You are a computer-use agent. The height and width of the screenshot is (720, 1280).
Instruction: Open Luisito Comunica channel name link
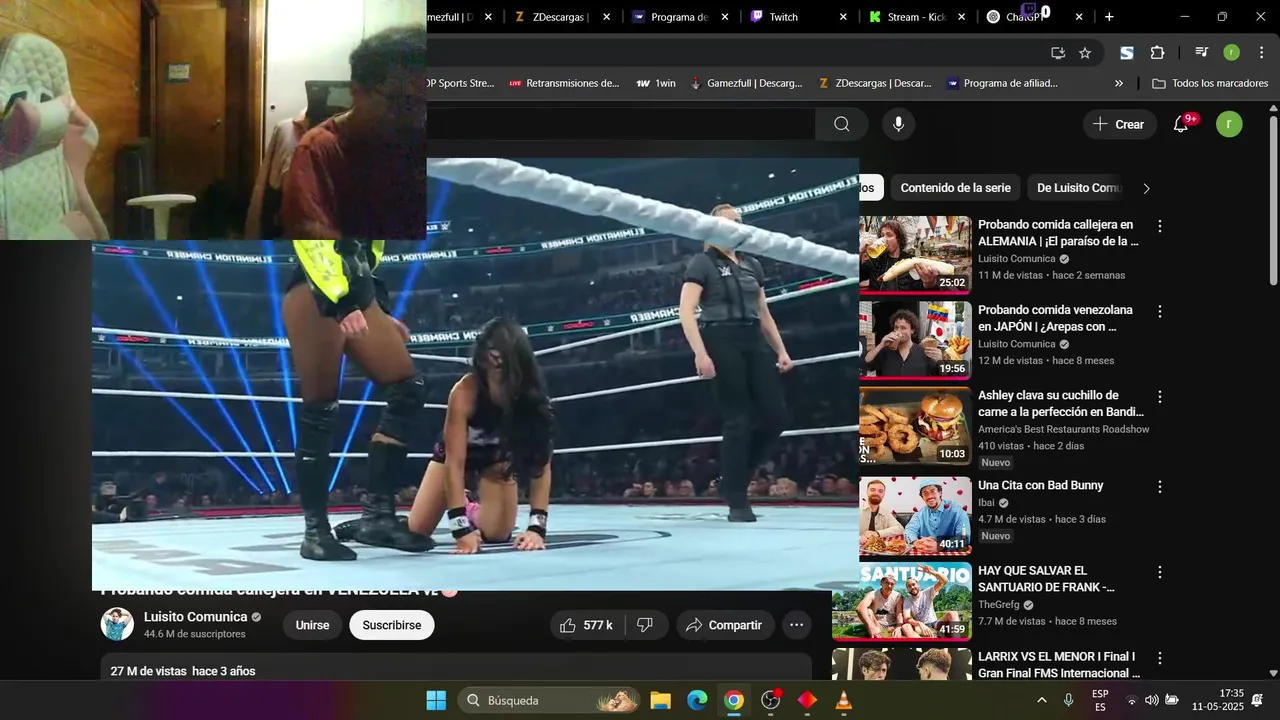click(195, 617)
